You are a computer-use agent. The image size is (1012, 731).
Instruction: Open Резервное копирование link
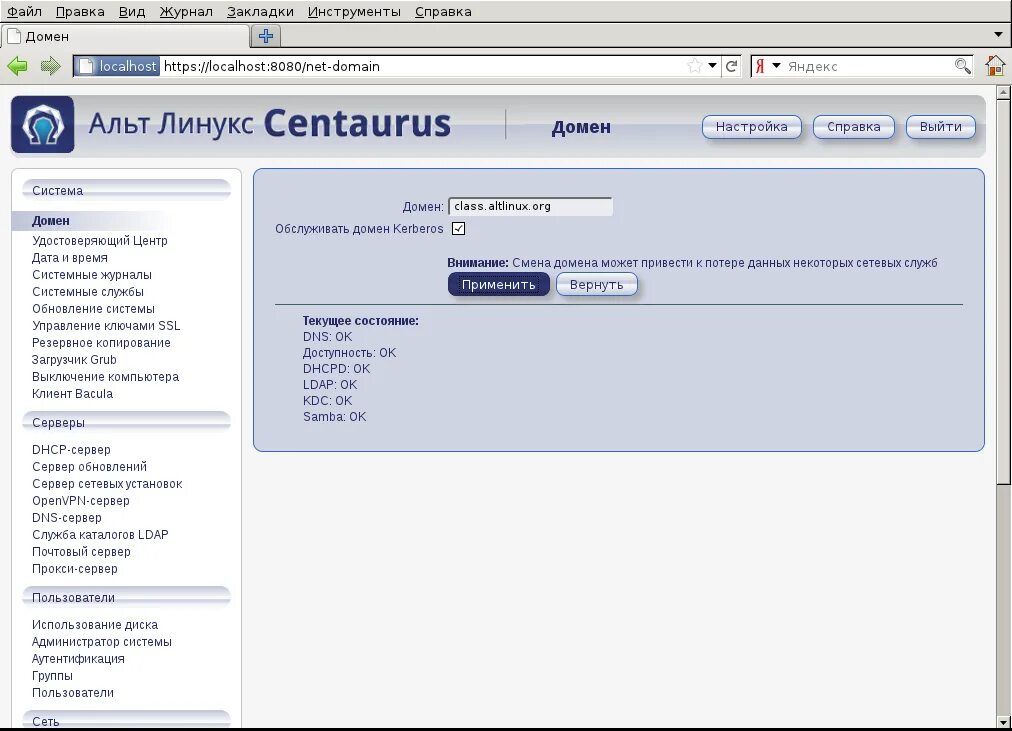(101, 343)
